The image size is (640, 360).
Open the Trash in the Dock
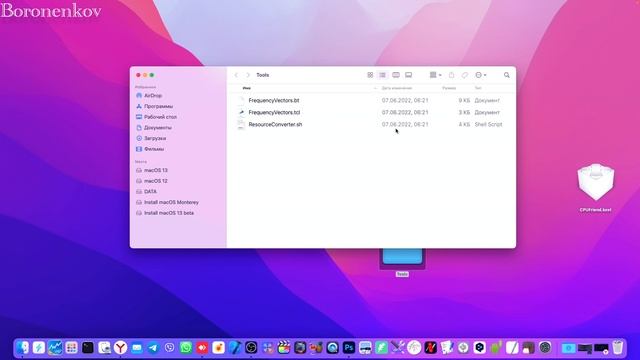tap(618, 348)
